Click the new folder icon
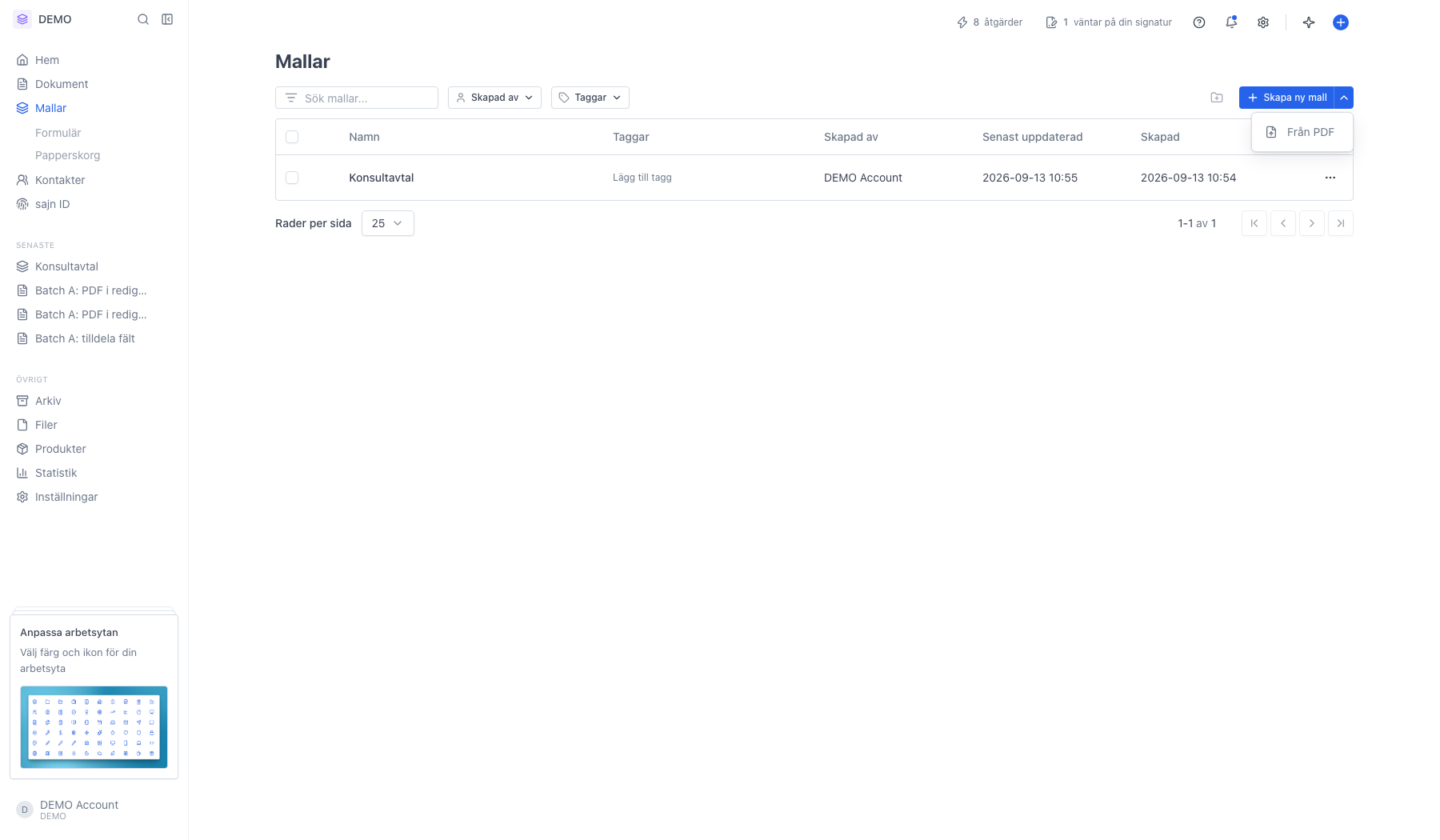This screenshot has width=1440, height=840. pos(1217,98)
